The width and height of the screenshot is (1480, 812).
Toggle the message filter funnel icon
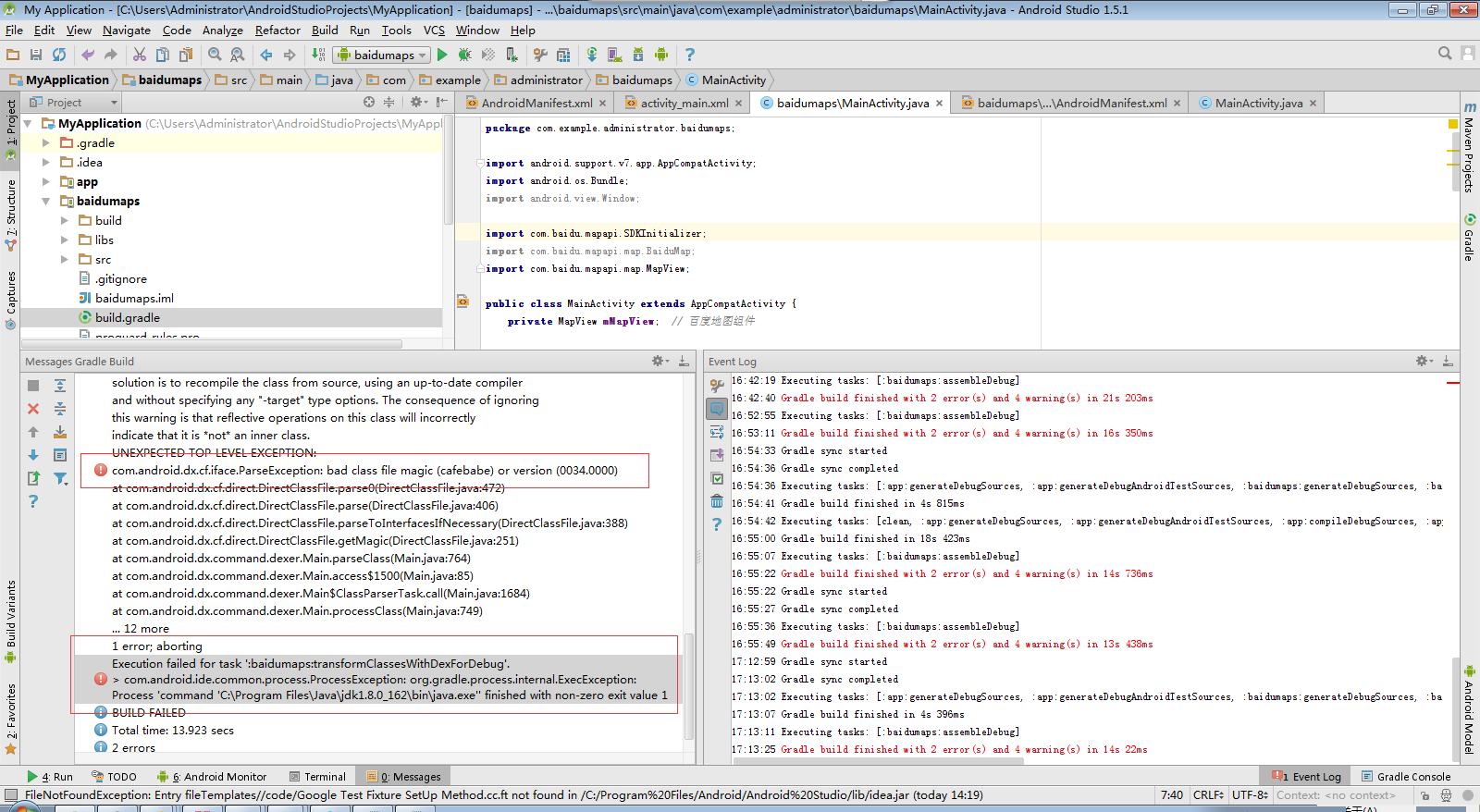point(60,477)
